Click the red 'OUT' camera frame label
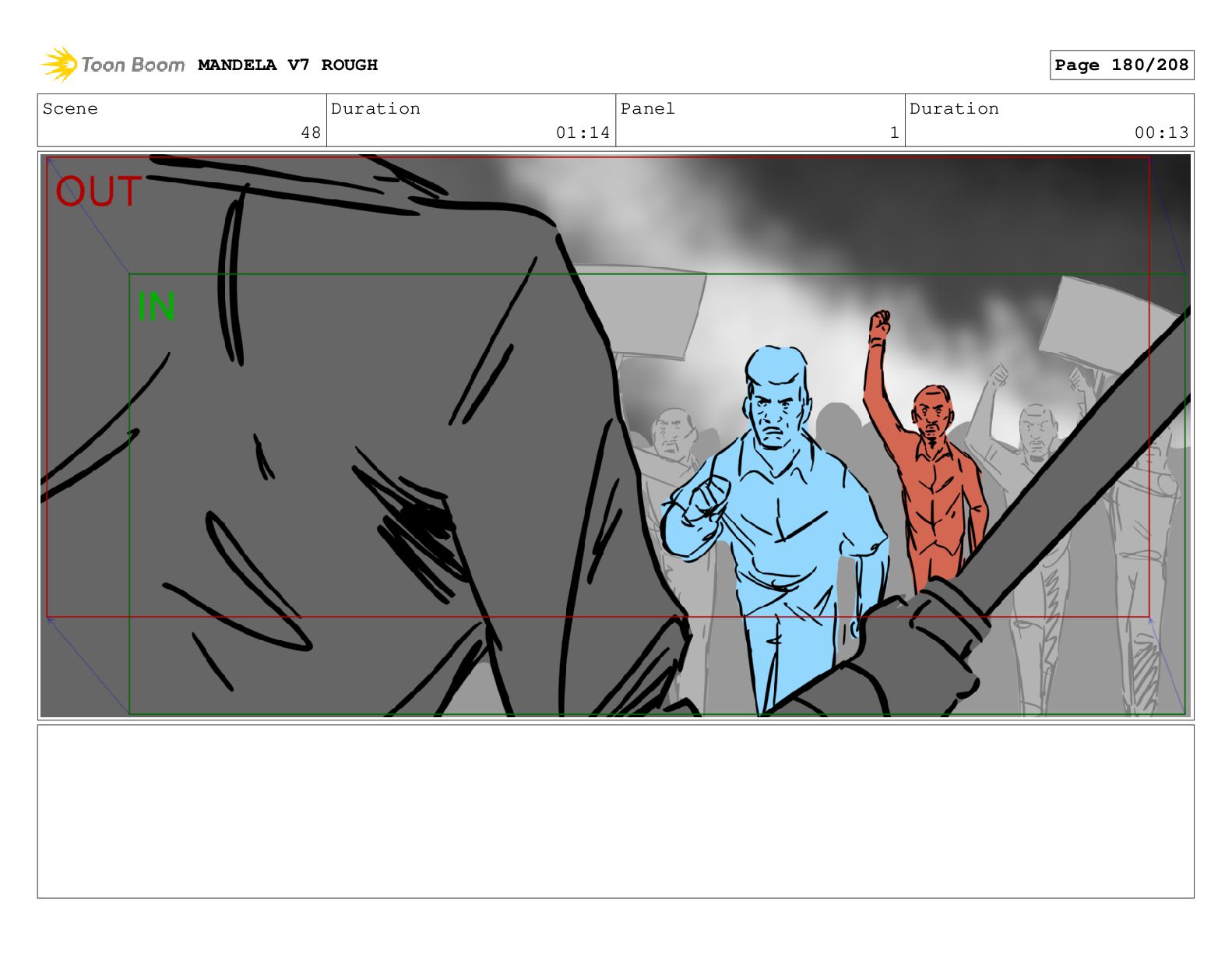Viewport: 1232px width, 954px height. [98, 192]
